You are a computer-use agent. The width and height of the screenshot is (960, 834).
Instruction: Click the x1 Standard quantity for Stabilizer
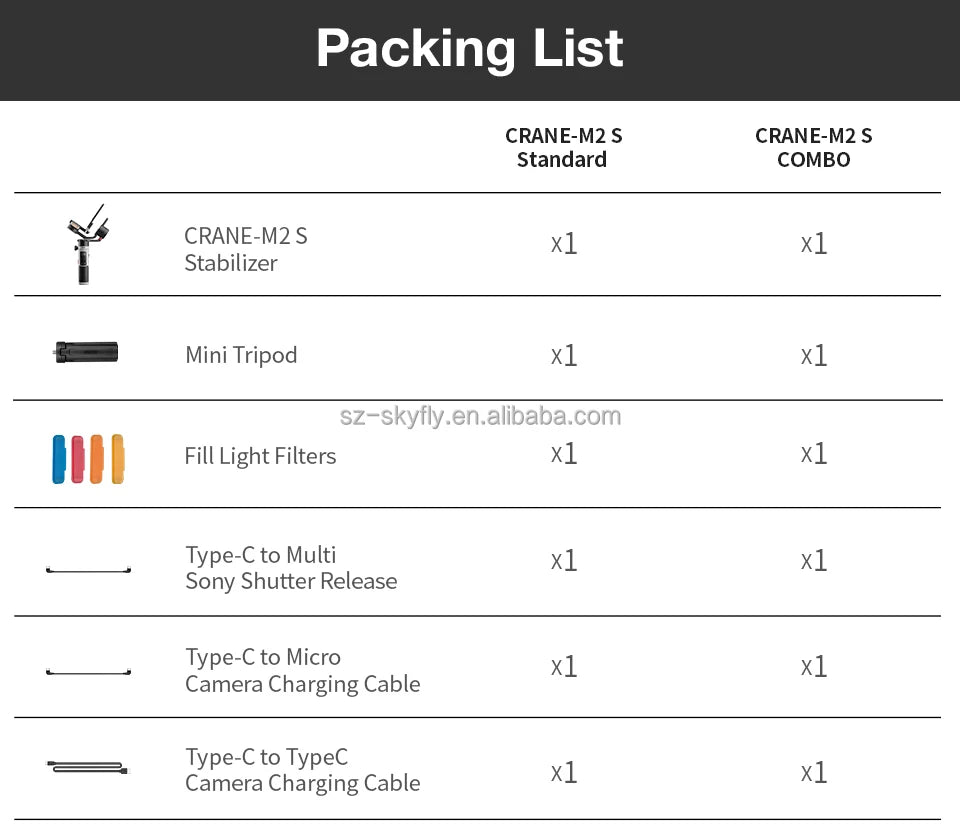coord(564,244)
